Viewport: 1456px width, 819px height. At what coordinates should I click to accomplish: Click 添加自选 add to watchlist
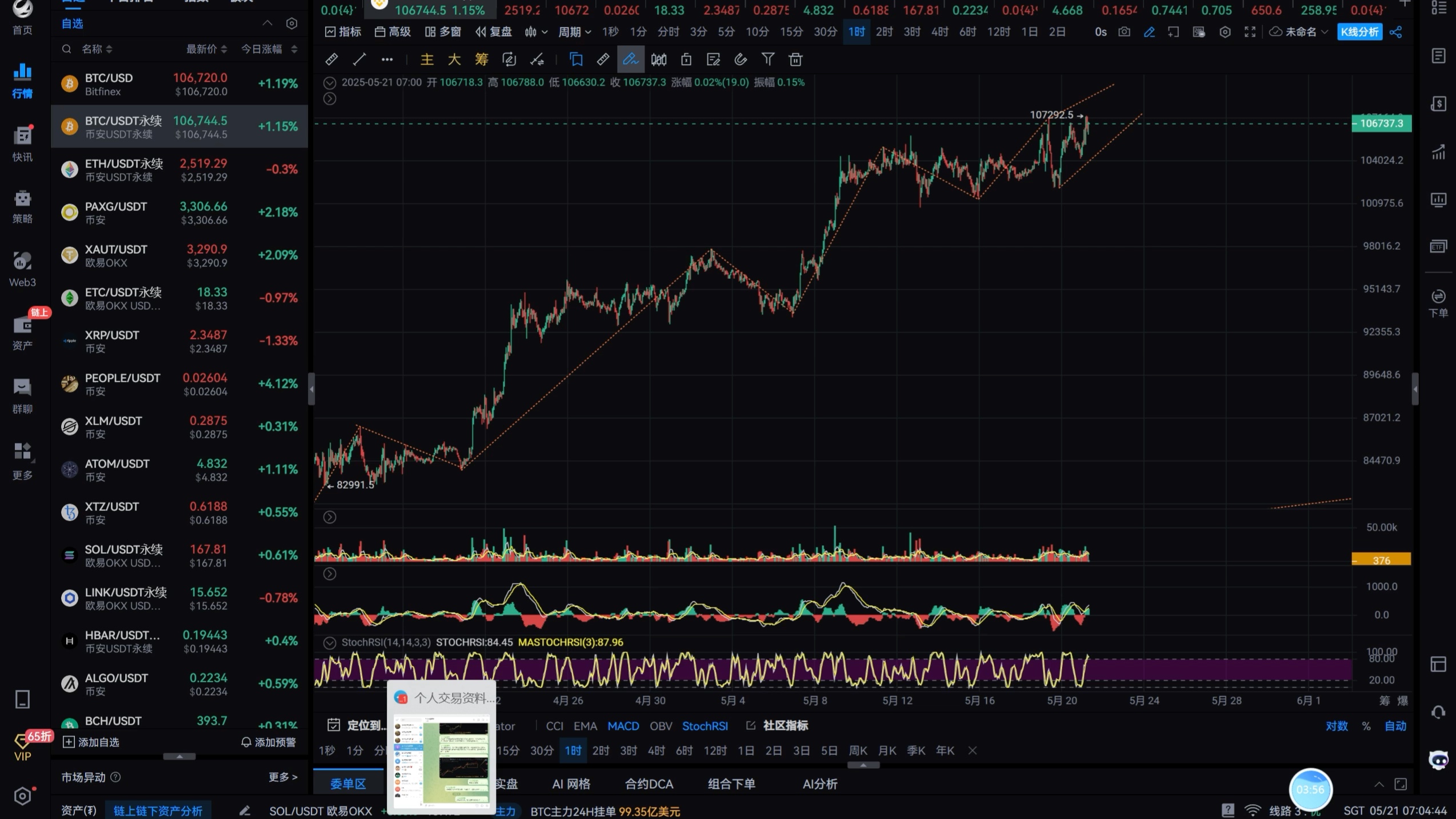coord(91,742)
